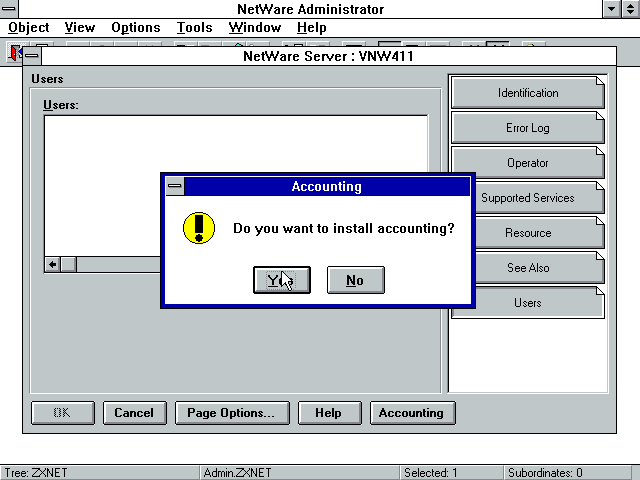Click the 'Do you want to install accounting?' message

click(344, 228)
